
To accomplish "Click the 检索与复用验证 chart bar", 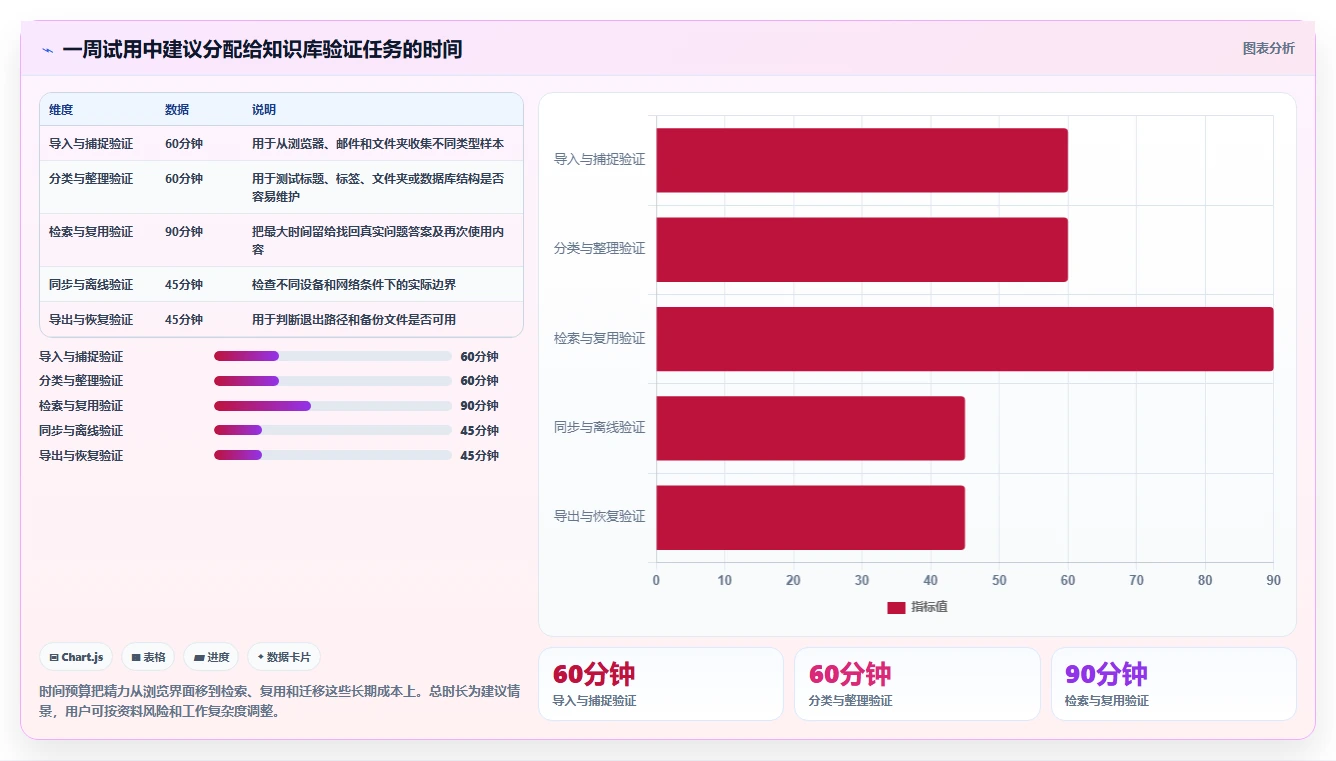I will tap(965, 339).
